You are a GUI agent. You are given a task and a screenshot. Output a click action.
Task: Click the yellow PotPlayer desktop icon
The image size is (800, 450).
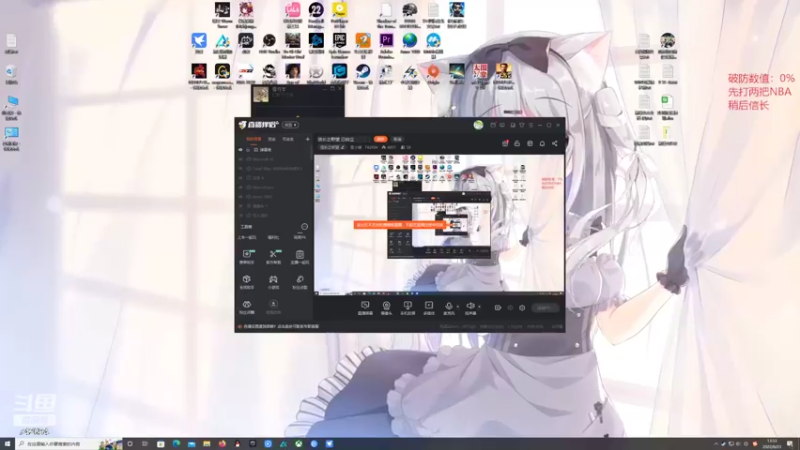click(x=339, y=15)
